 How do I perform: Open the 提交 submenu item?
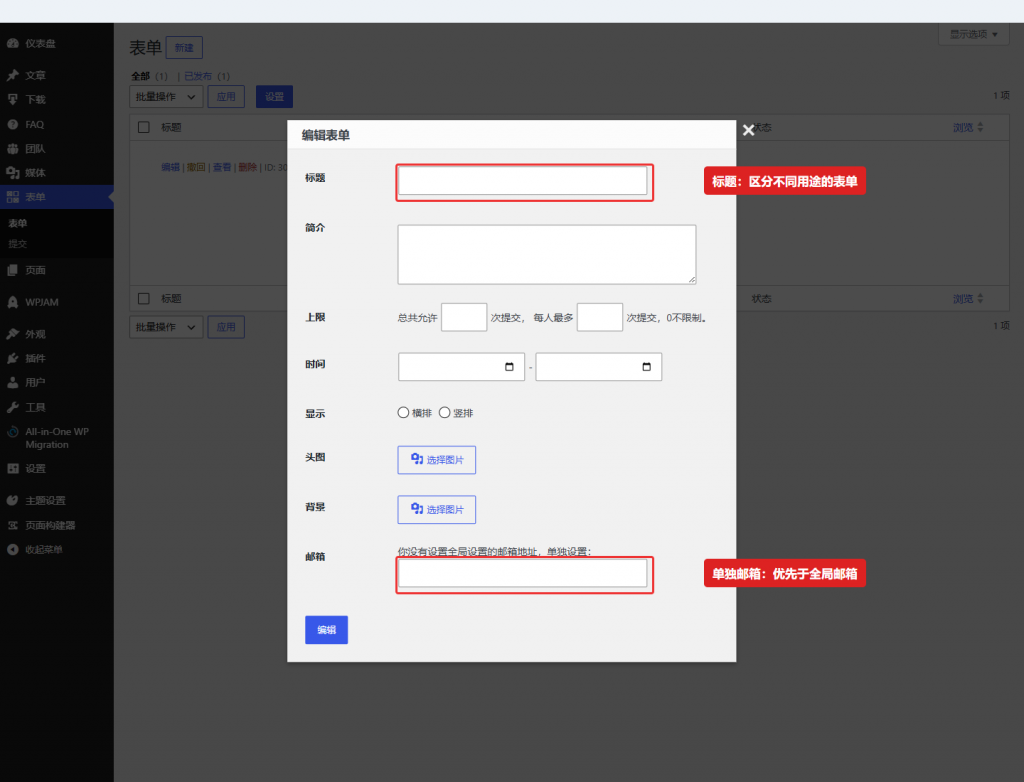point(18,244)
